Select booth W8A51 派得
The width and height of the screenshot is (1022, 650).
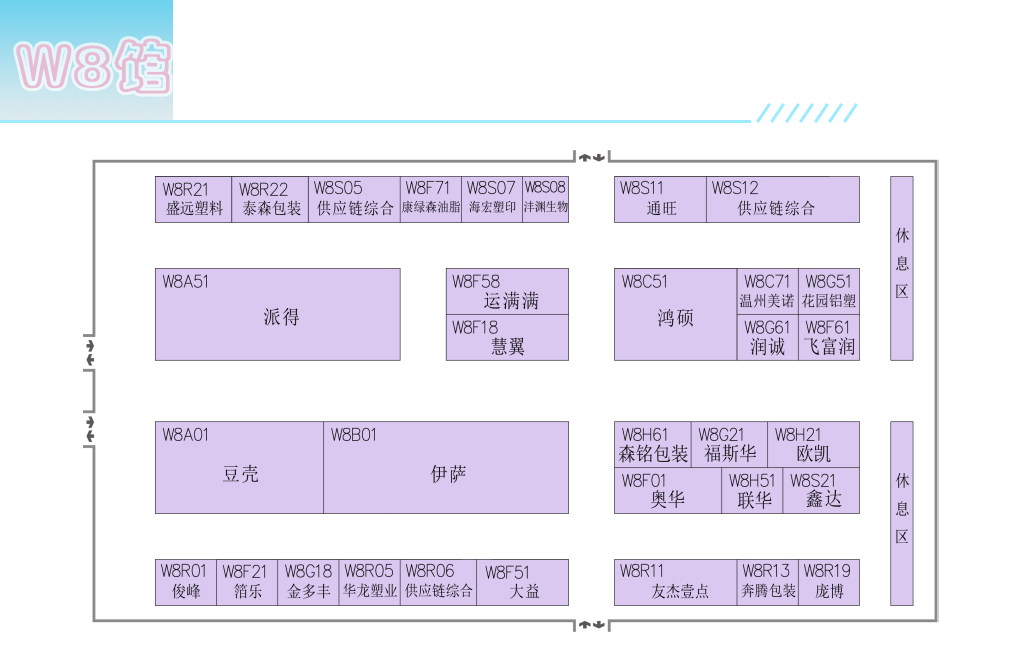(277, 314)
